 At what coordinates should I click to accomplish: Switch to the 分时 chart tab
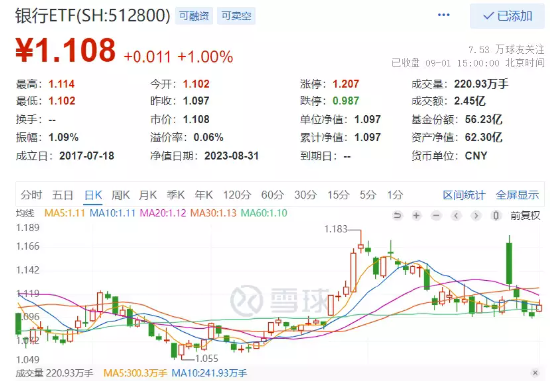point(31,195)
